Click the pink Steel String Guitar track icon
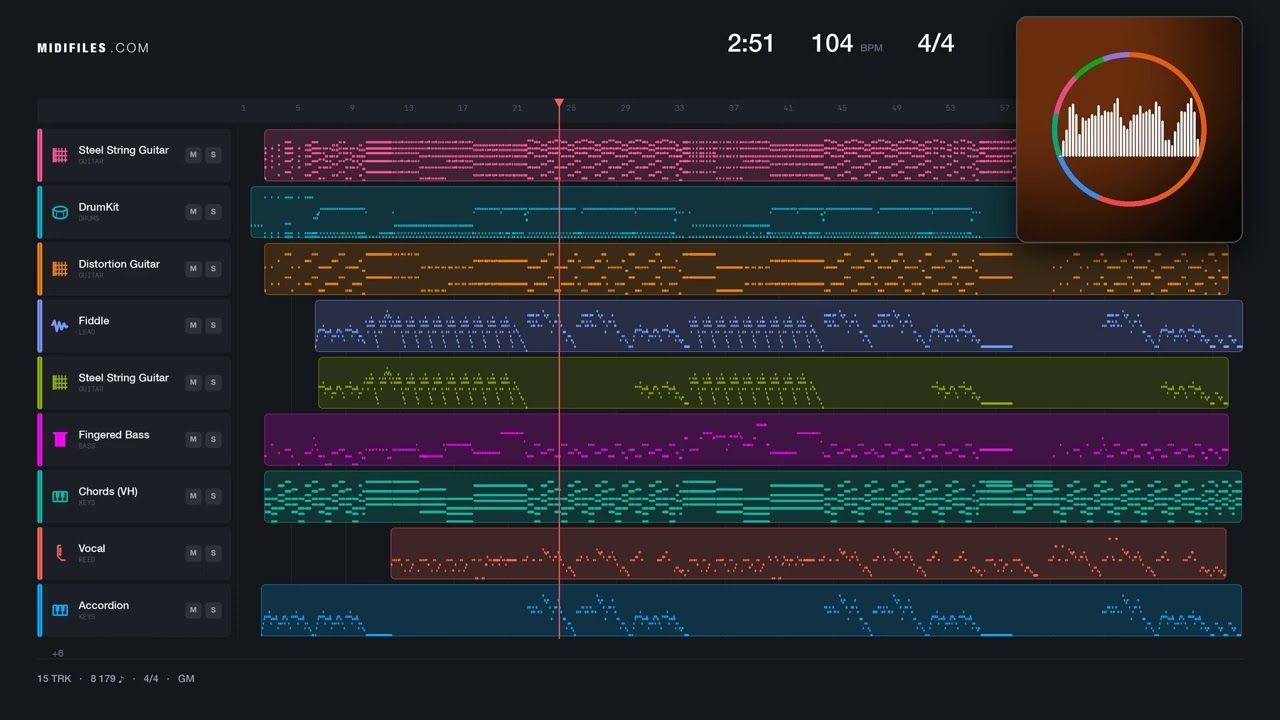The image size is (1280, 720). [x=59, y=155]
